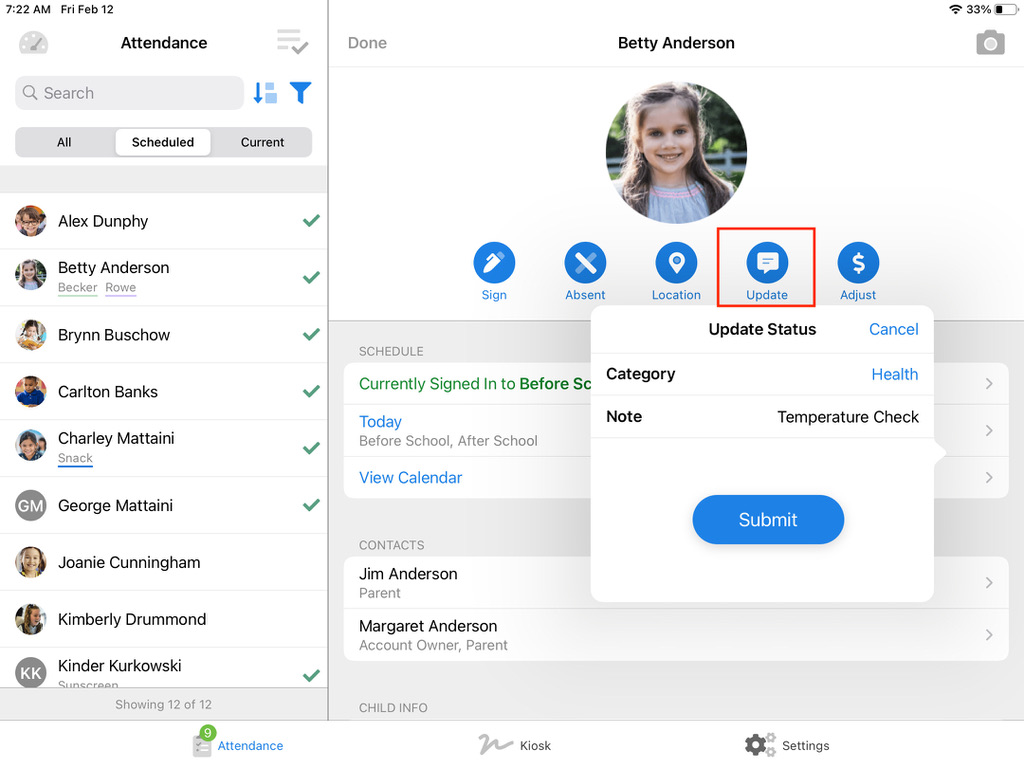Toggle Alex Dunphy's attendance checkmark
This screenshot has width=1024, height=768.
pos(312,221)
